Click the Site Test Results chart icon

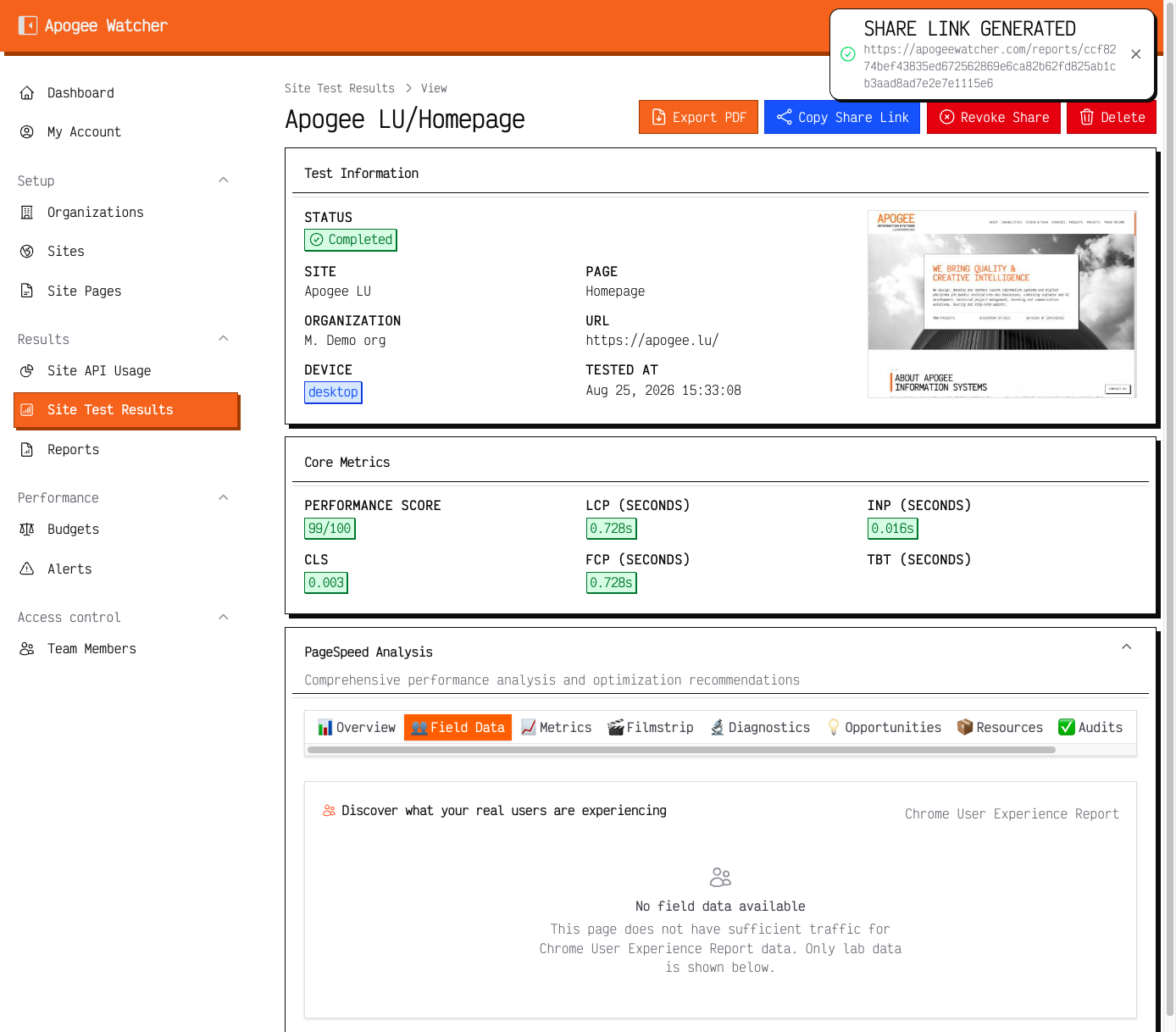tap(27, 410)
